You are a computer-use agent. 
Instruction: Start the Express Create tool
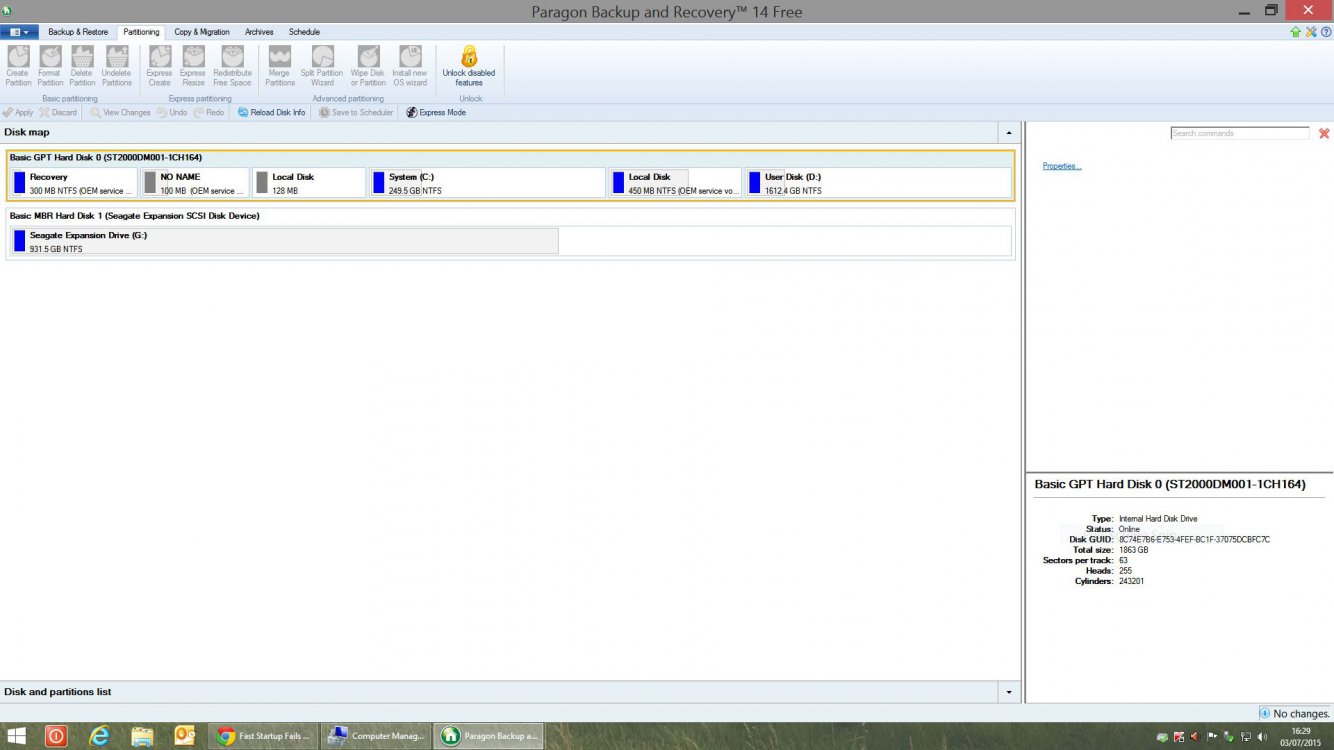pyautogui.click(x=159, y=66)
